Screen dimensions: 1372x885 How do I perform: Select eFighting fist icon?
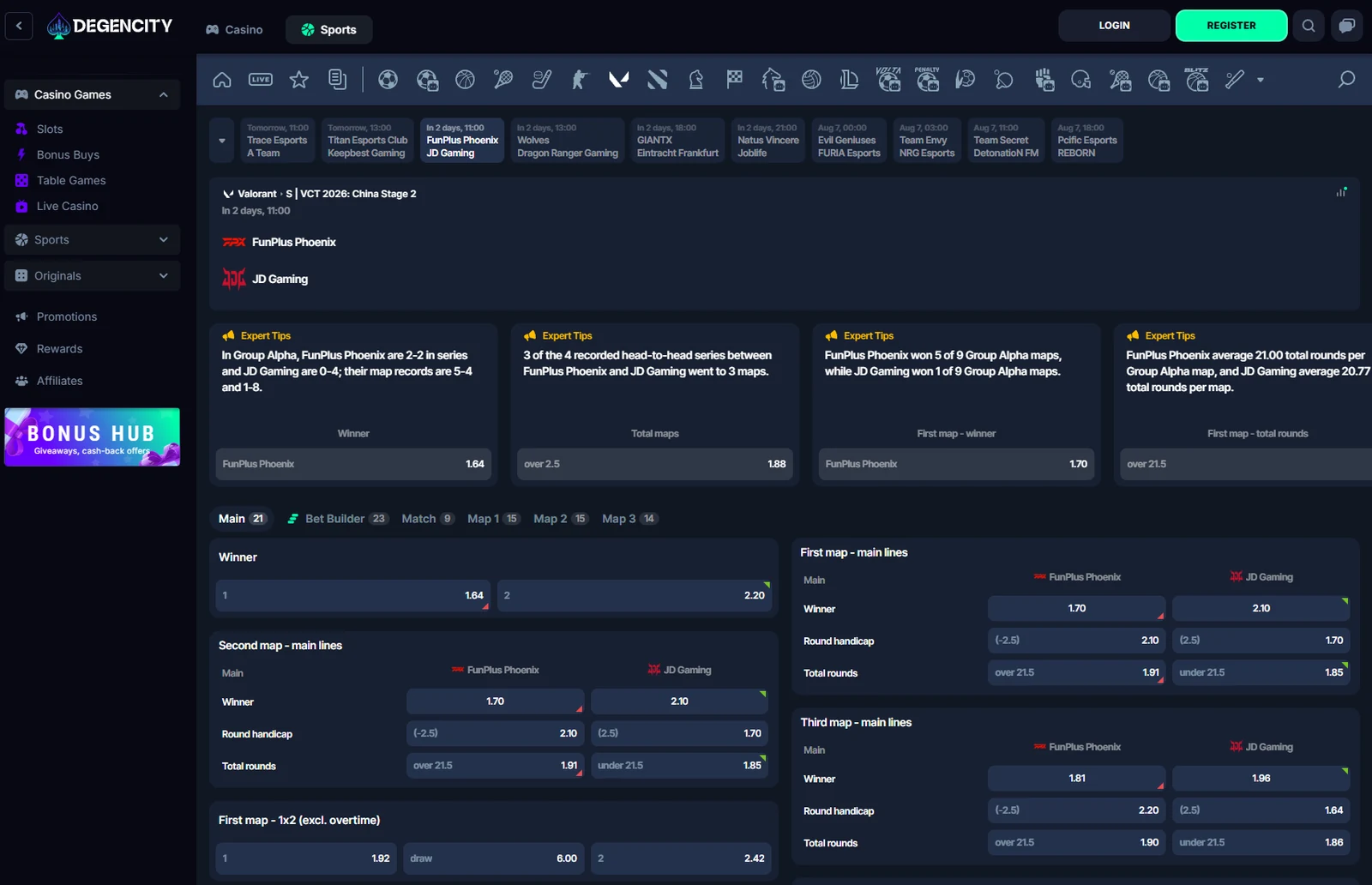pos(1044,80)
